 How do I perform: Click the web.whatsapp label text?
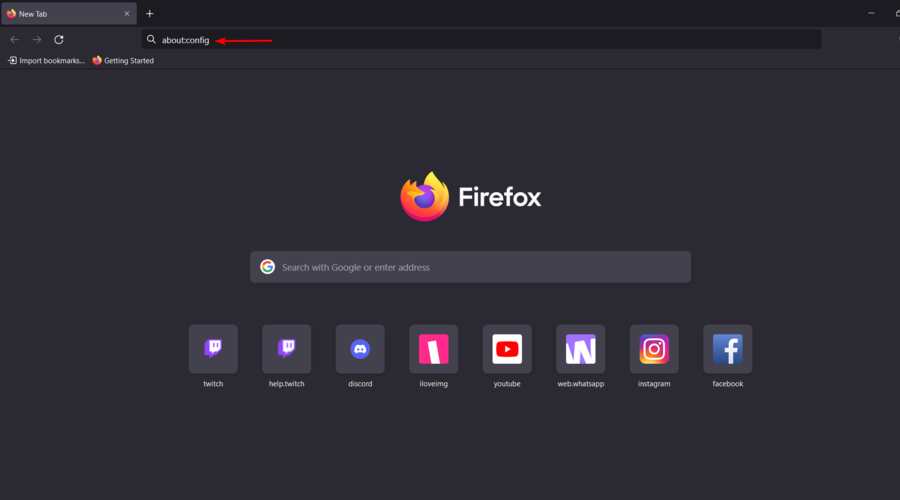(x=580, y=383)
